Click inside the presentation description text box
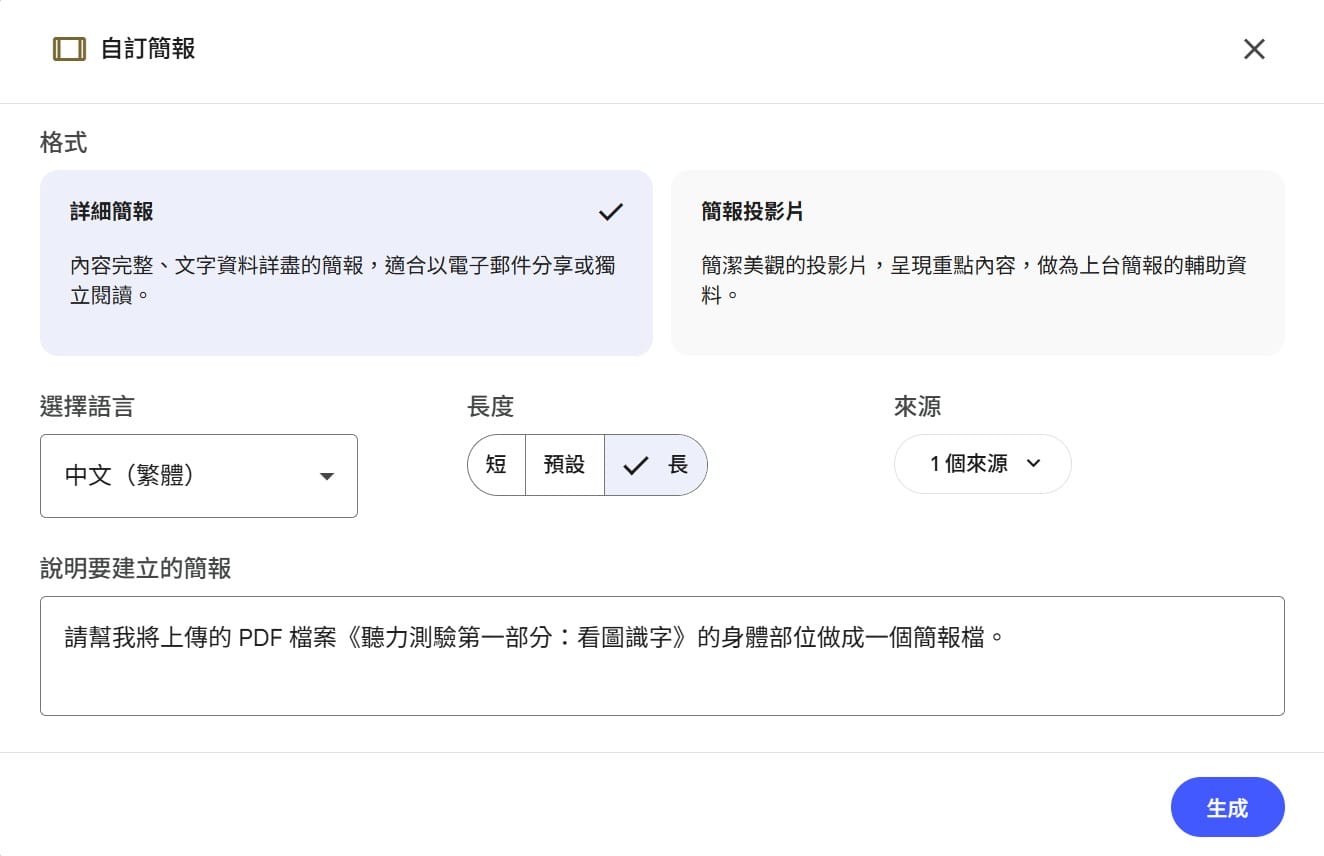Image resolution: width=1324 pixels, height=856 pixels. [x=662, y=656]
